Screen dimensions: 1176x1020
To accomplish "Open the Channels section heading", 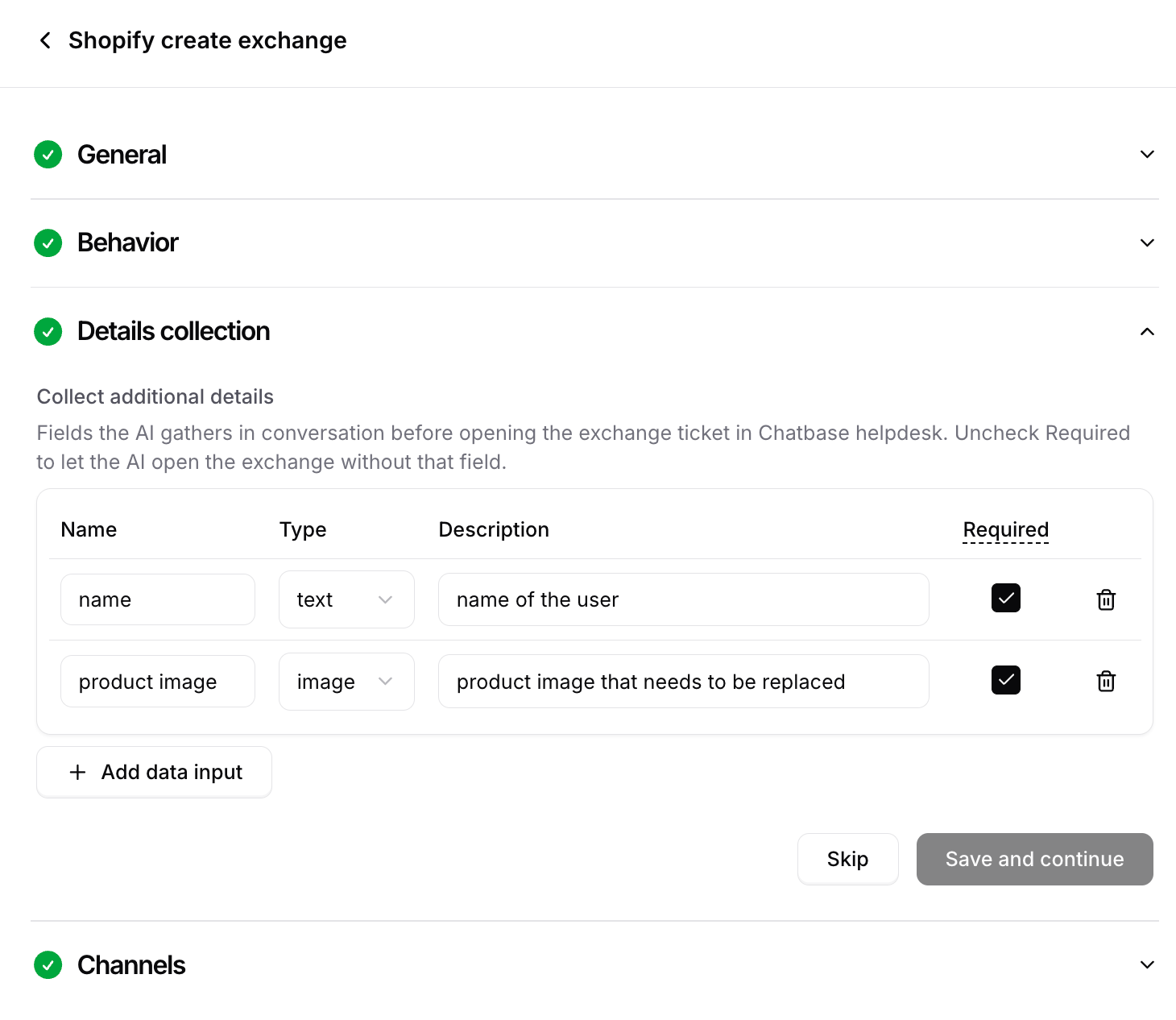I will (131, 964).
